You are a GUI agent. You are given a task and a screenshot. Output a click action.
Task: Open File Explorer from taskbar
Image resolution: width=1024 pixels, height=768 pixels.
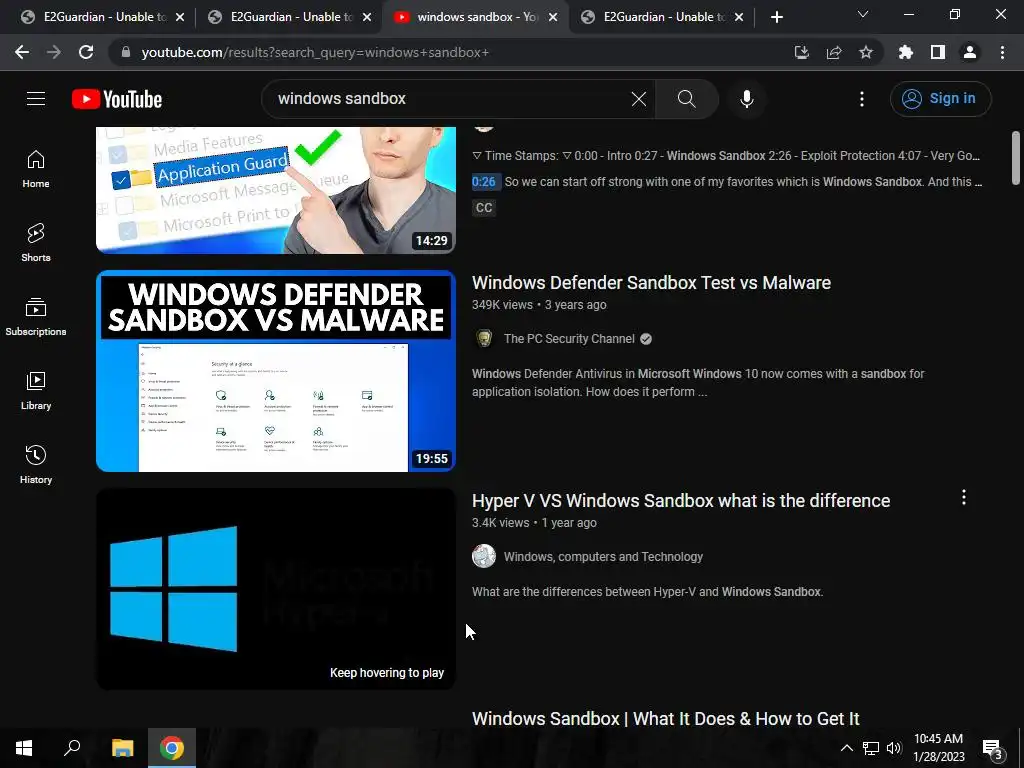click(x=122, y=748)
